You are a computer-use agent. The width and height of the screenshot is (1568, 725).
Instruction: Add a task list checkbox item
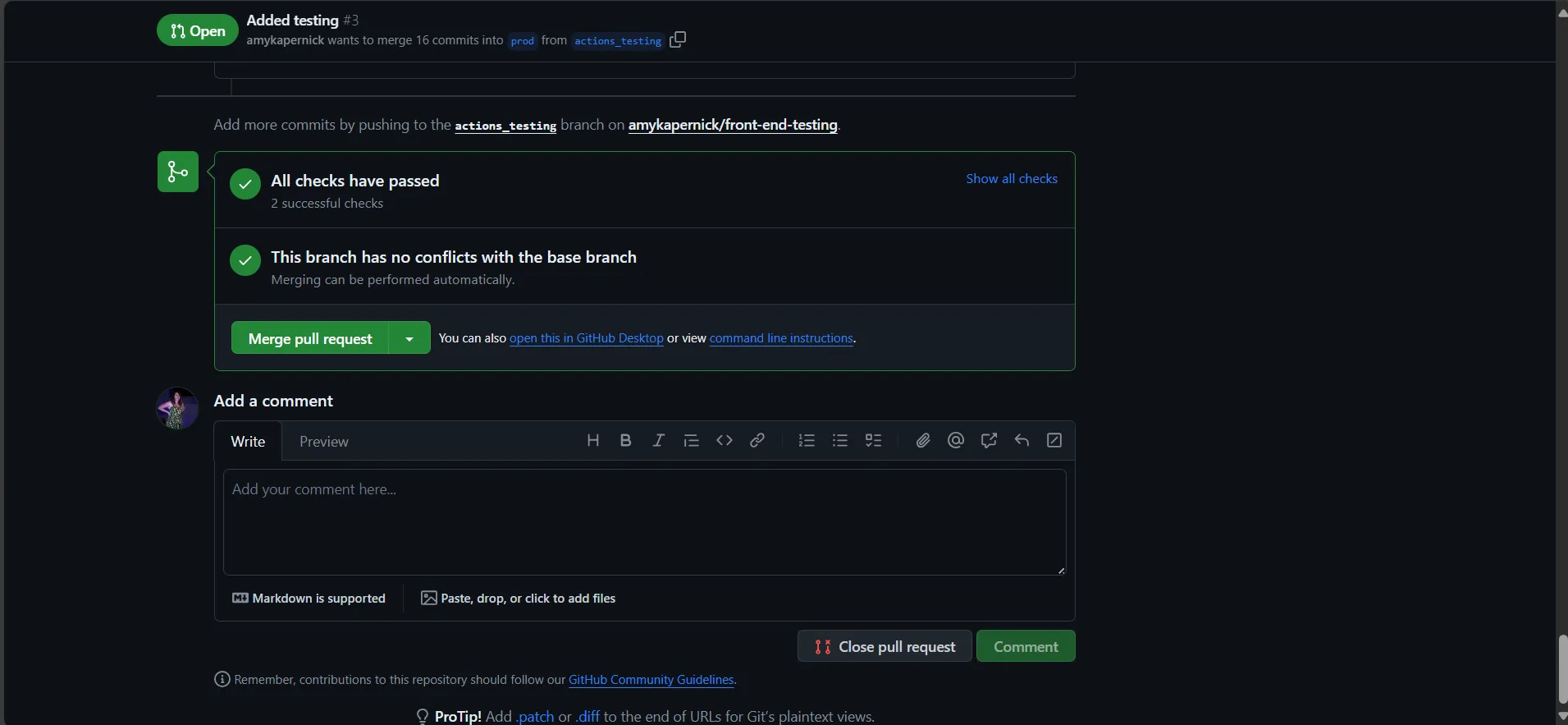click(x=874, y=441)
